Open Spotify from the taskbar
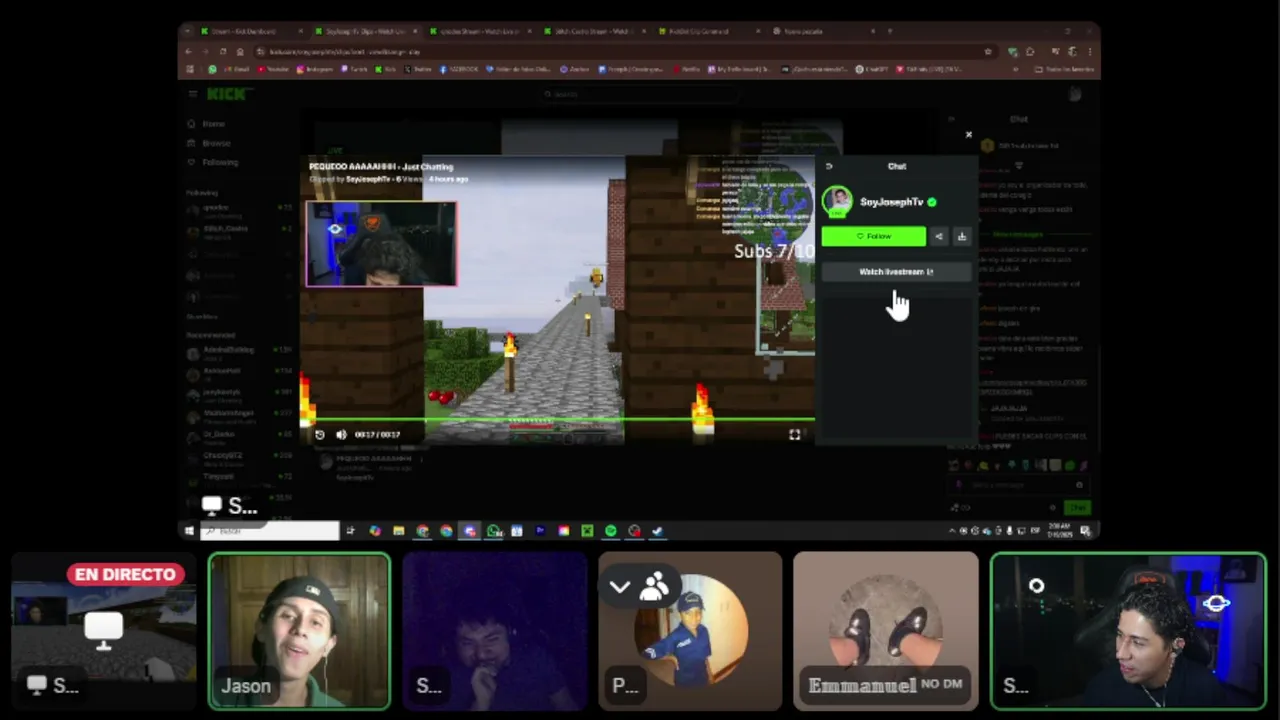The height and width of the screenshot is (720, 1280). (611, 531)
